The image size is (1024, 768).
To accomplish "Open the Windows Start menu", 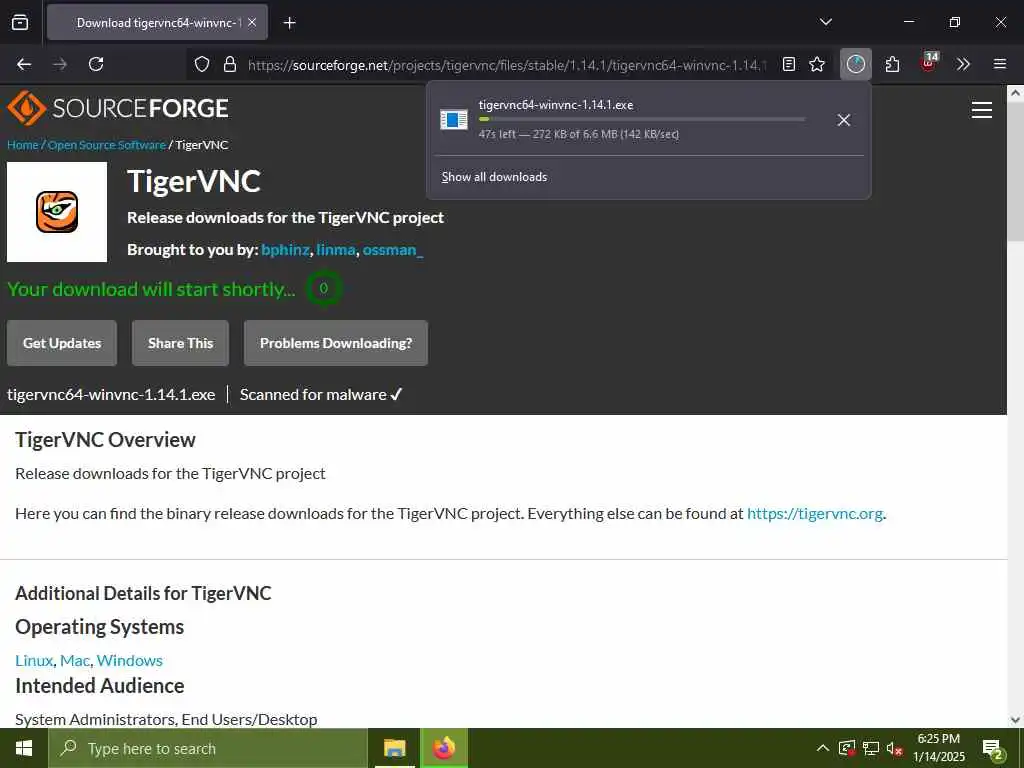I will click(24, 748).
